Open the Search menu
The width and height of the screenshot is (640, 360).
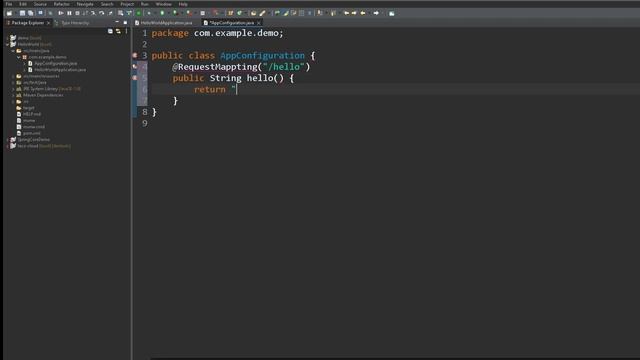[x=107, y=4]
